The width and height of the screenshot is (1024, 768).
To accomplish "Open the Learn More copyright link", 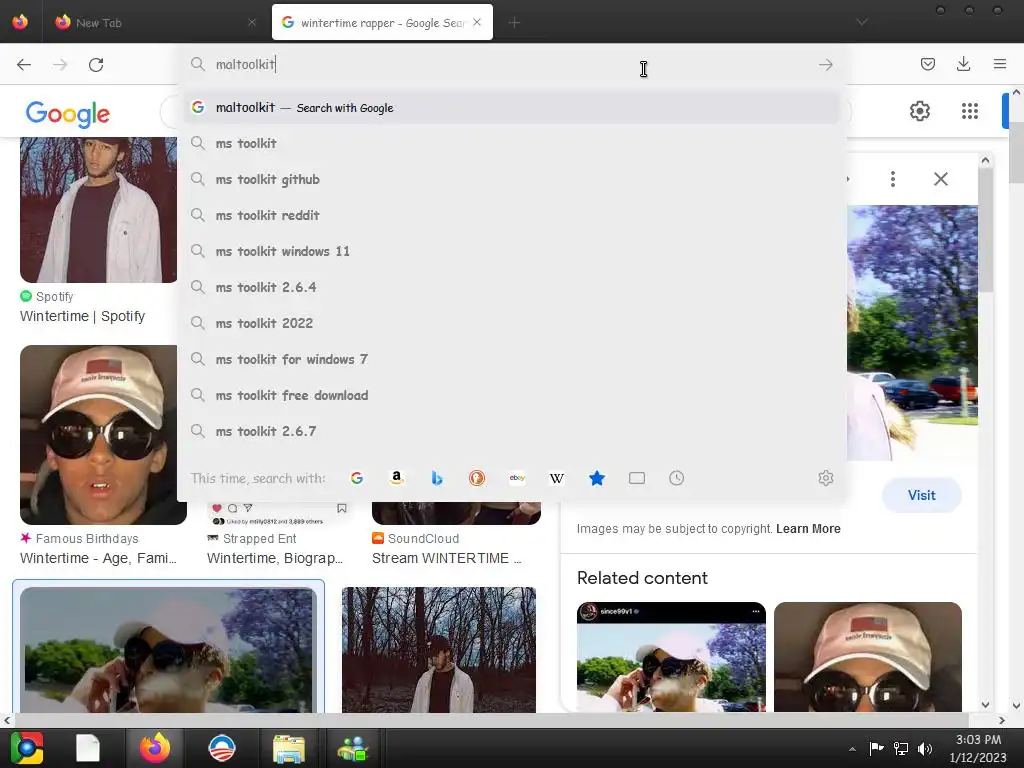I will 808,529.
